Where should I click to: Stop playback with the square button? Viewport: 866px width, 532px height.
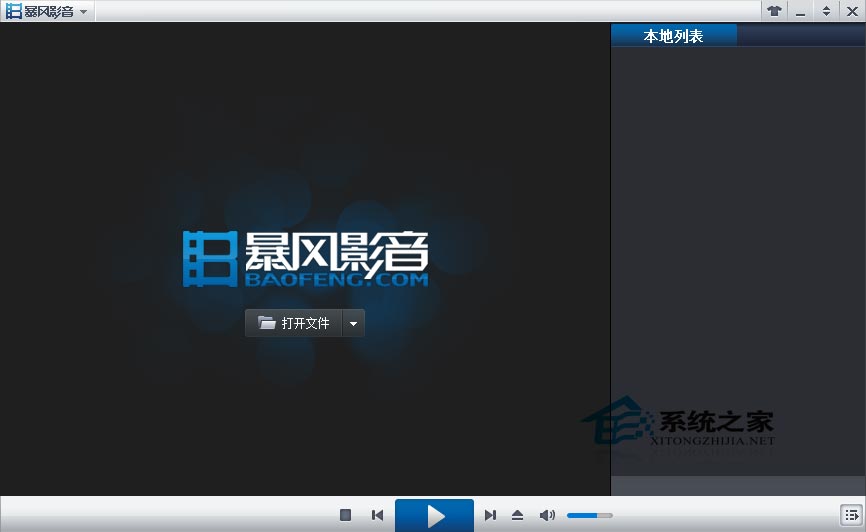(346, 515)
